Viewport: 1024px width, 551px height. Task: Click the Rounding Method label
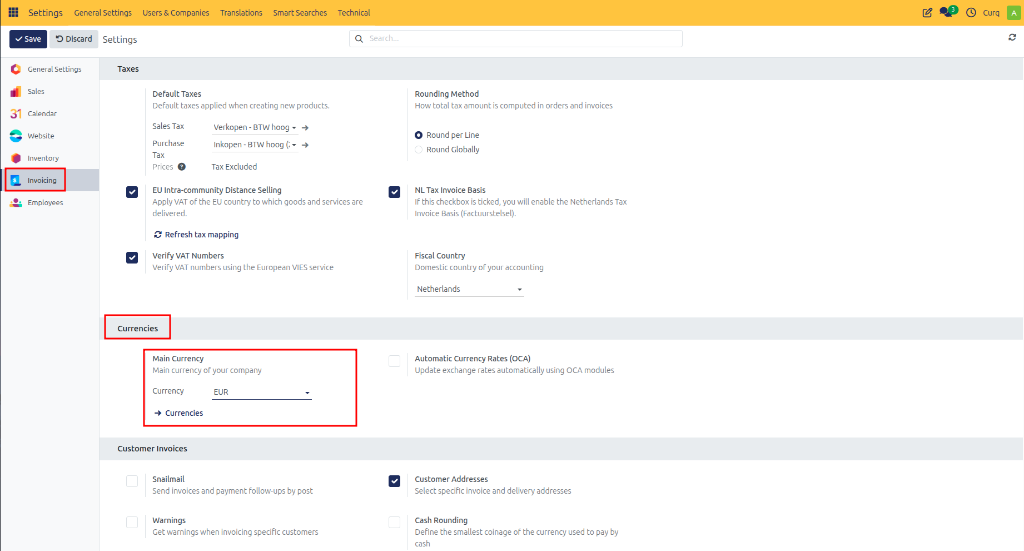point(447,94)
